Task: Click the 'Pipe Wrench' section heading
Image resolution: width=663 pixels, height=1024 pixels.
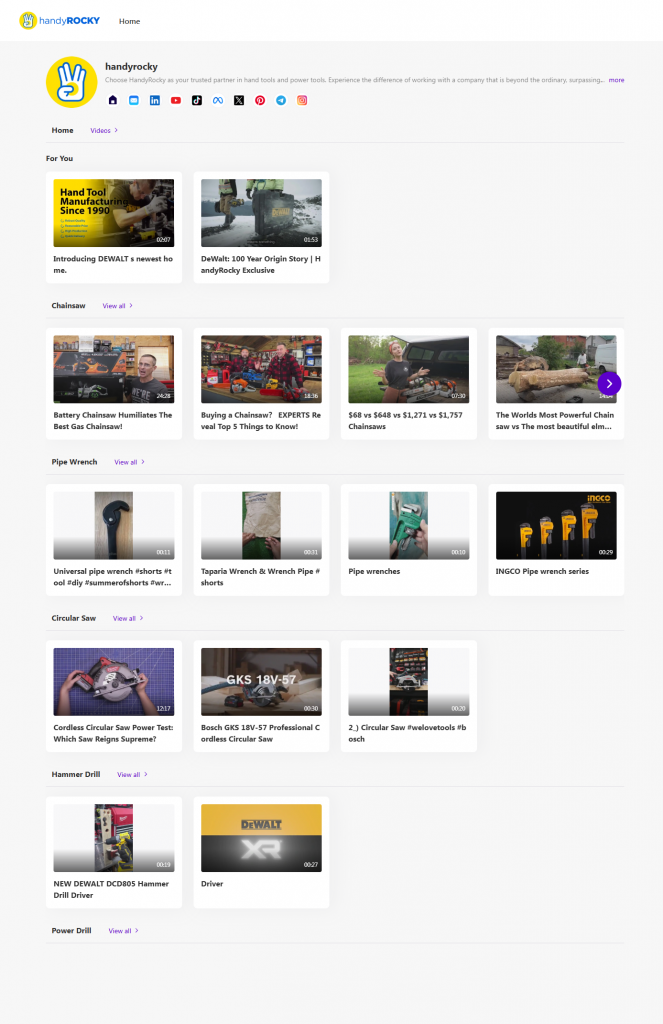Action: (74, 462)
